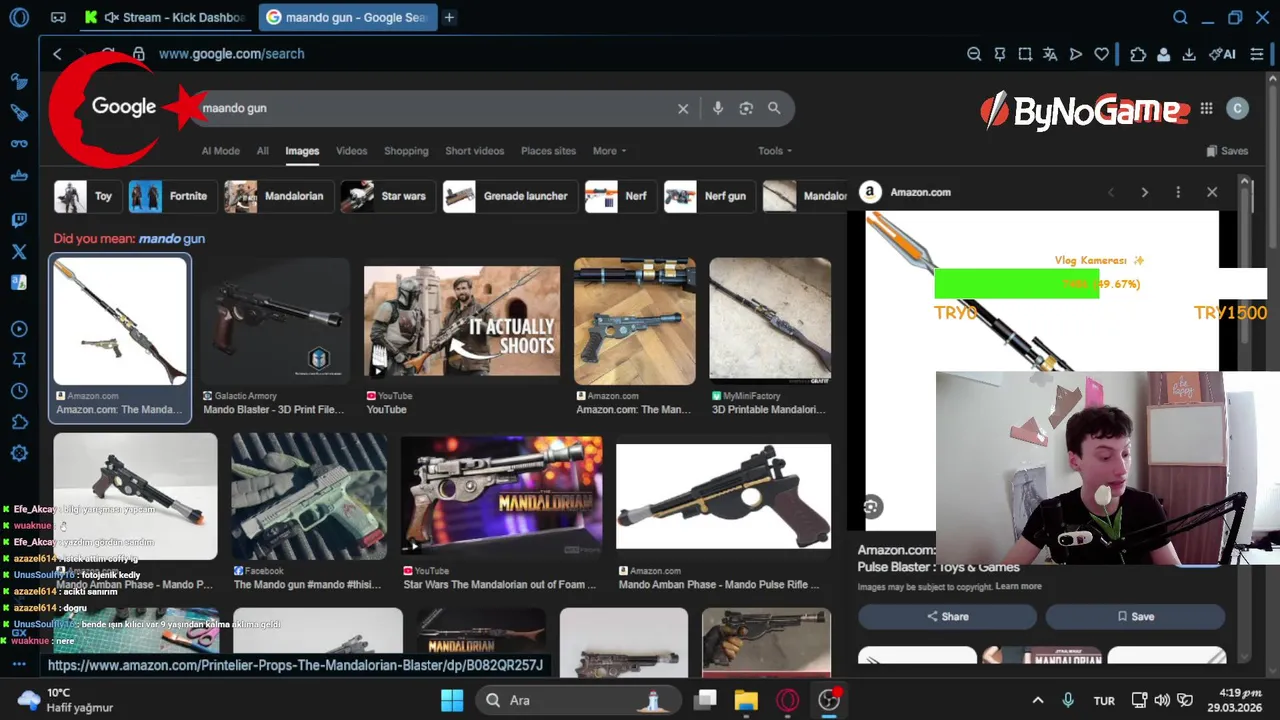Open the Opera GX main menu icon
The width and height of the screenshot is (1280, 720).
click(x=19, y=17)
